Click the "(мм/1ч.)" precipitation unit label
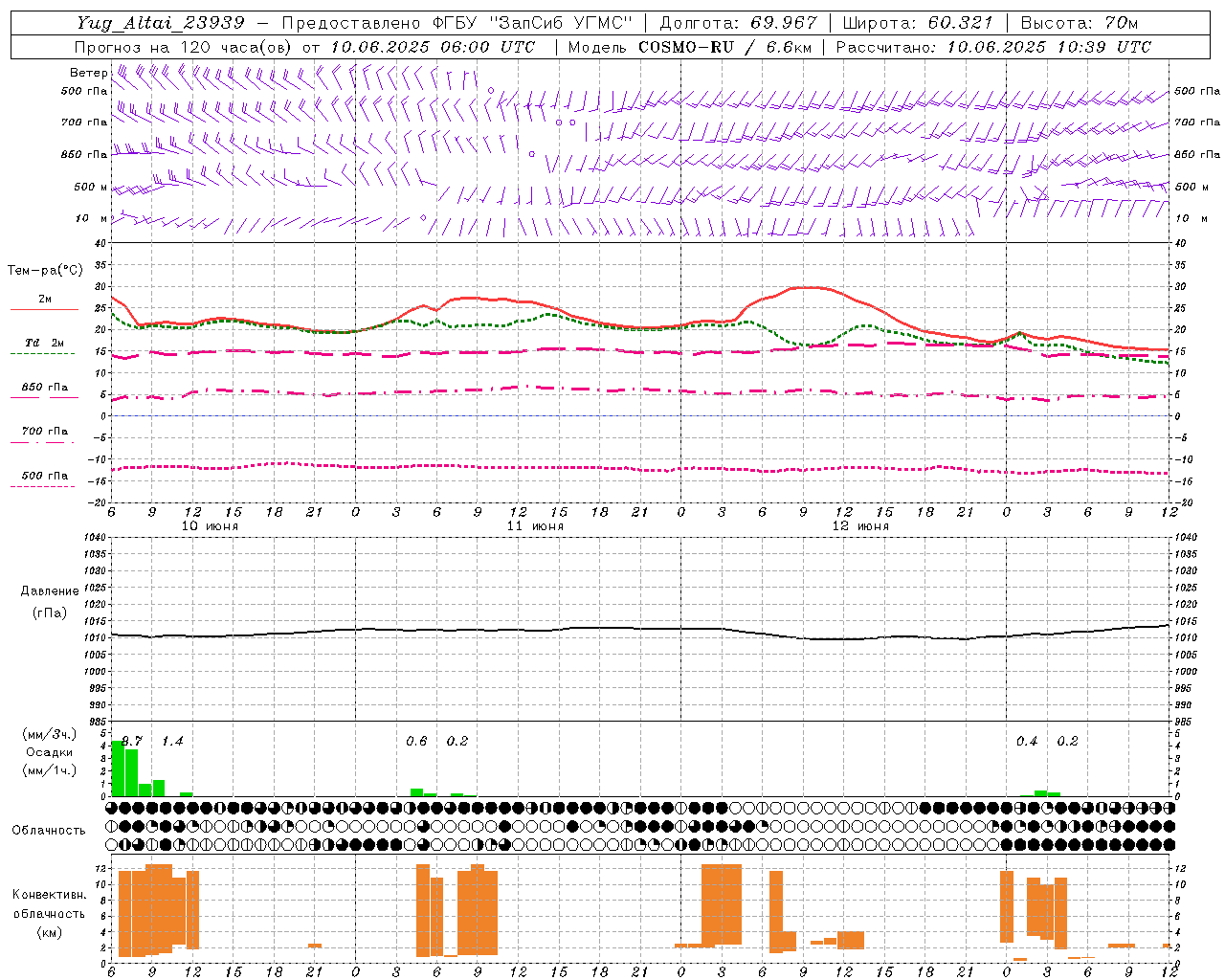 coord(50,770)
